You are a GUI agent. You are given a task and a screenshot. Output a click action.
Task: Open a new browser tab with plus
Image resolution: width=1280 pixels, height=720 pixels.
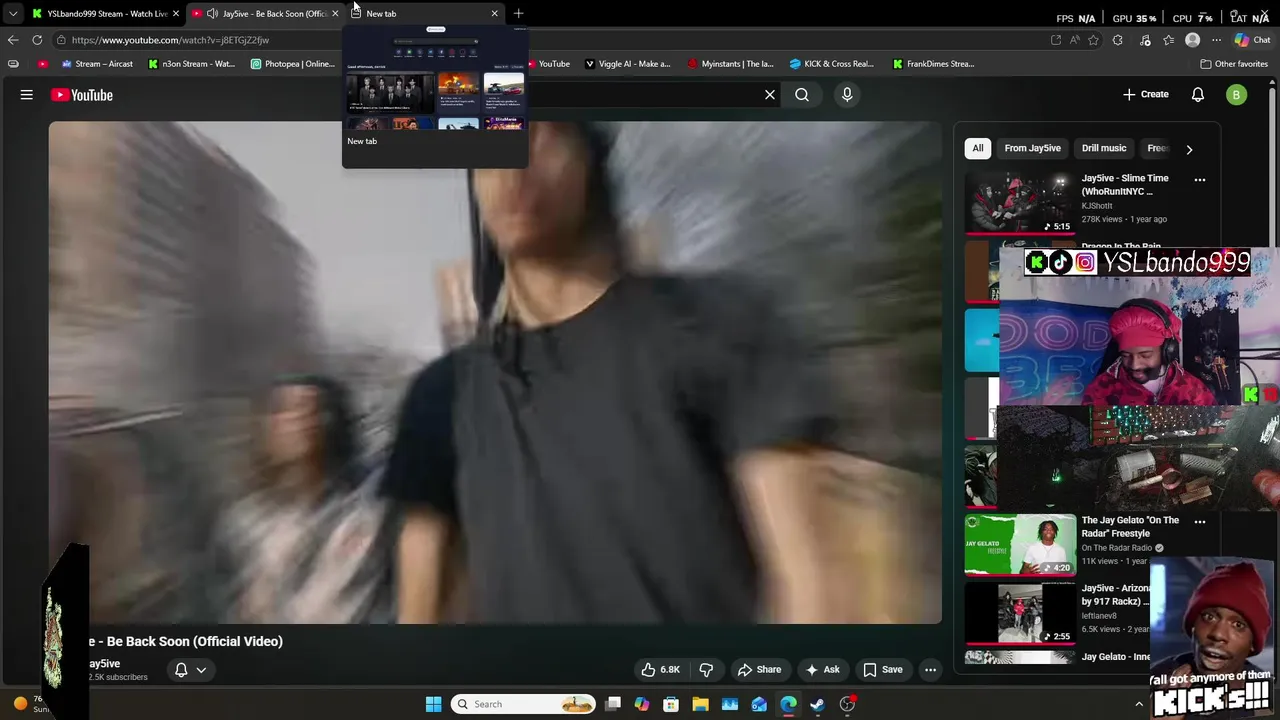pyautogui.click(x=518, y=13)
